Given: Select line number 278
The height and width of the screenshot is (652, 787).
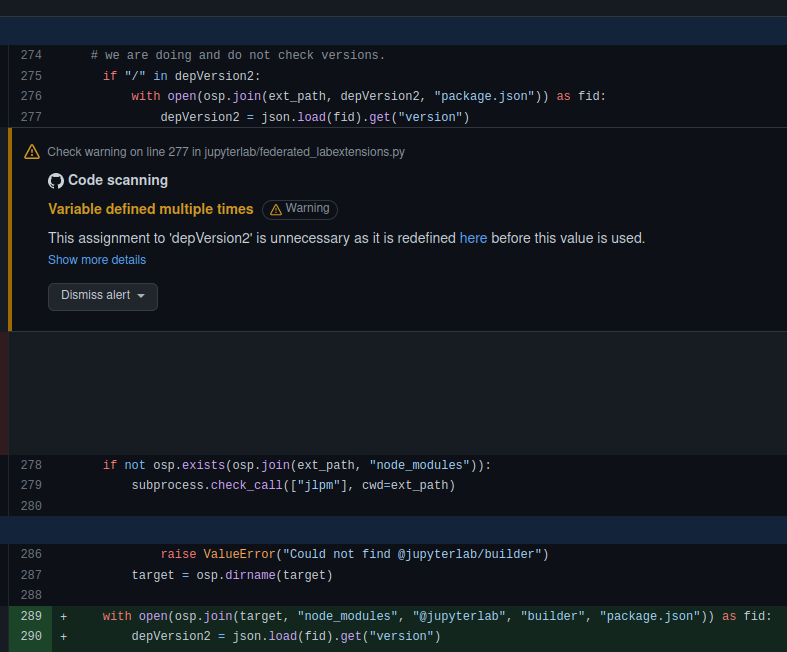Looking at the screenshot, I should tap(31, 465).
